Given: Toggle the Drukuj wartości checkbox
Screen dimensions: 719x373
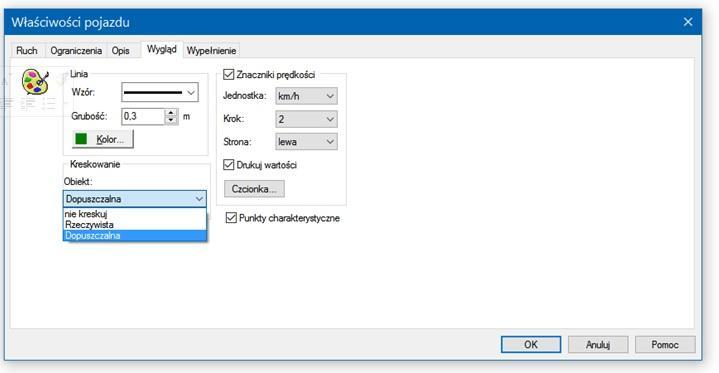Looking at the screenshot, I should (x=228, y=165).
